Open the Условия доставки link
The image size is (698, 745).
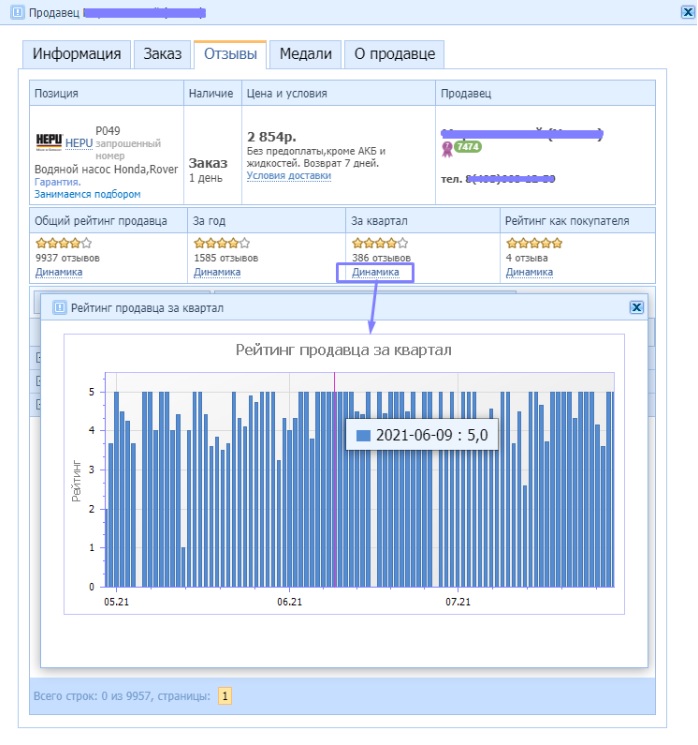pyautogui.click(x=288, y=176)
